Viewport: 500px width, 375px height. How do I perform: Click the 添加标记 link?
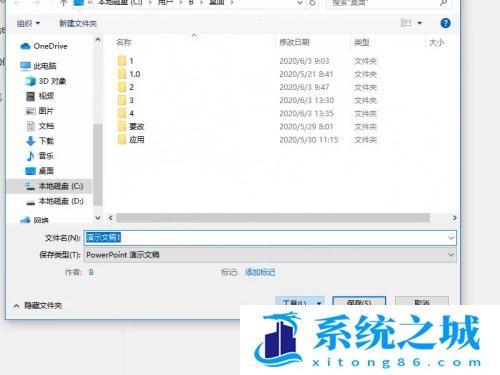coord(260,272)
